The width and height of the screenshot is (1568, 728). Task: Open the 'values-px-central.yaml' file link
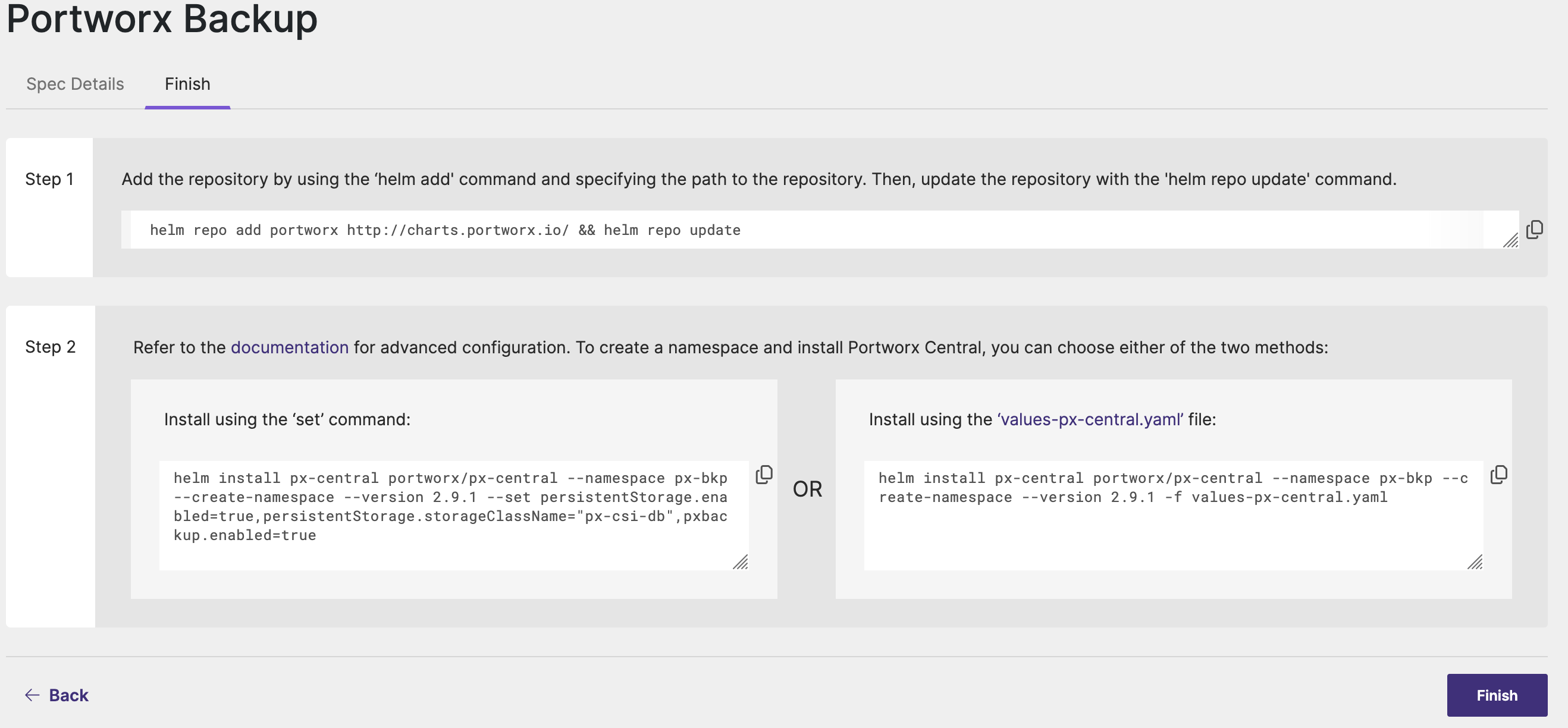tap(1090, 419)
